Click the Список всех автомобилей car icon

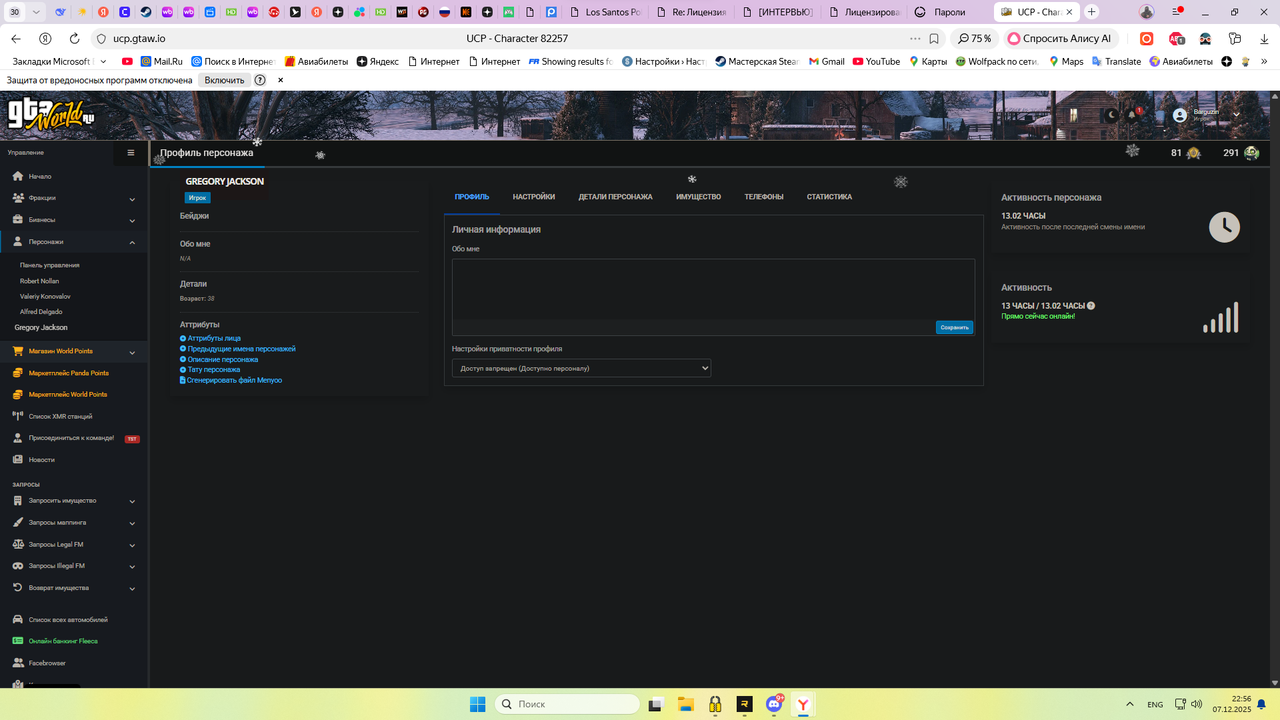click(x=18, y=620)
